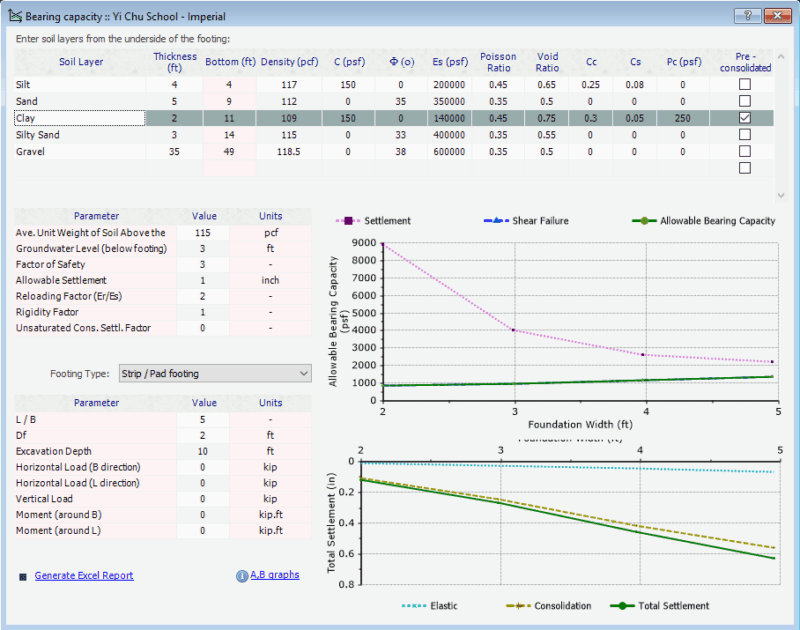This screenshot has width=800, height=630.
Task: Select the Clay soil layer name cell
Action: 80,118
